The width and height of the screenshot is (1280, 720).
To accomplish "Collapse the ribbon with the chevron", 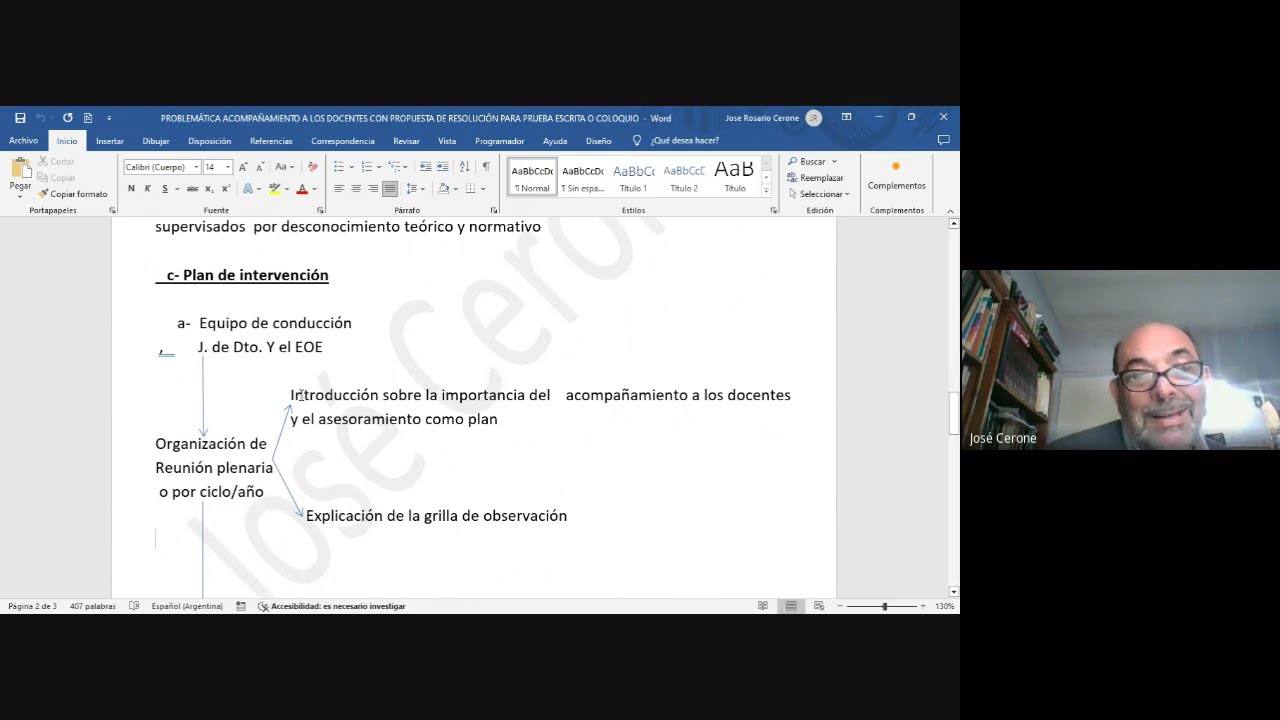I will [950, 211].
